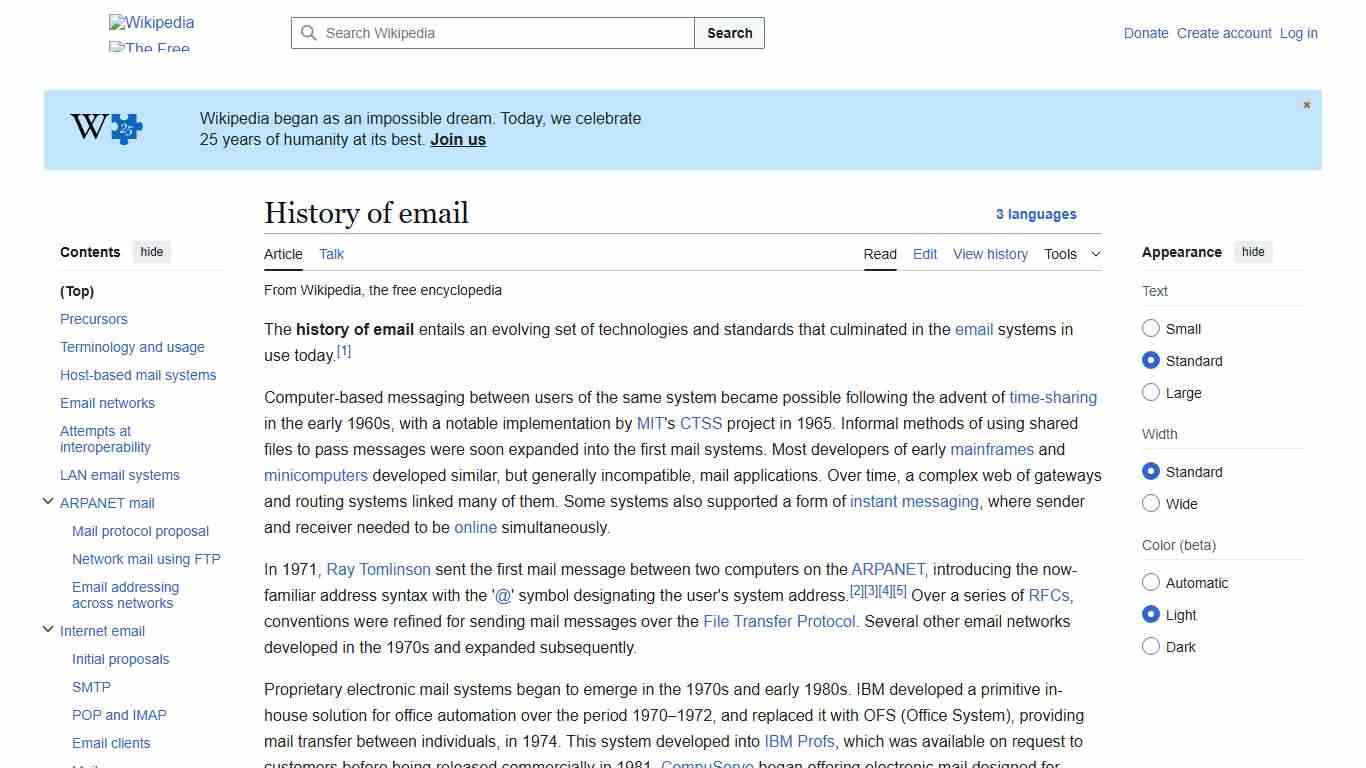Click the search magnifier icon
This screenshot has height=768, width=1366.
coord(309,33)
